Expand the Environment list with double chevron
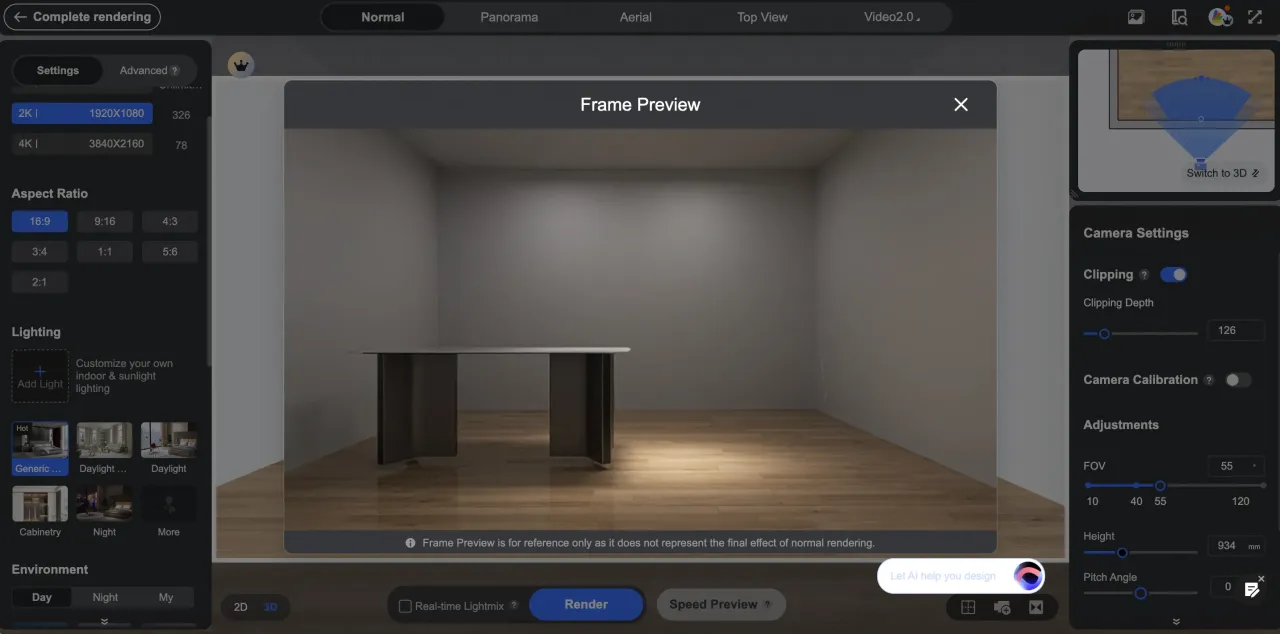The image size is (1280, 634). [104, 621]
